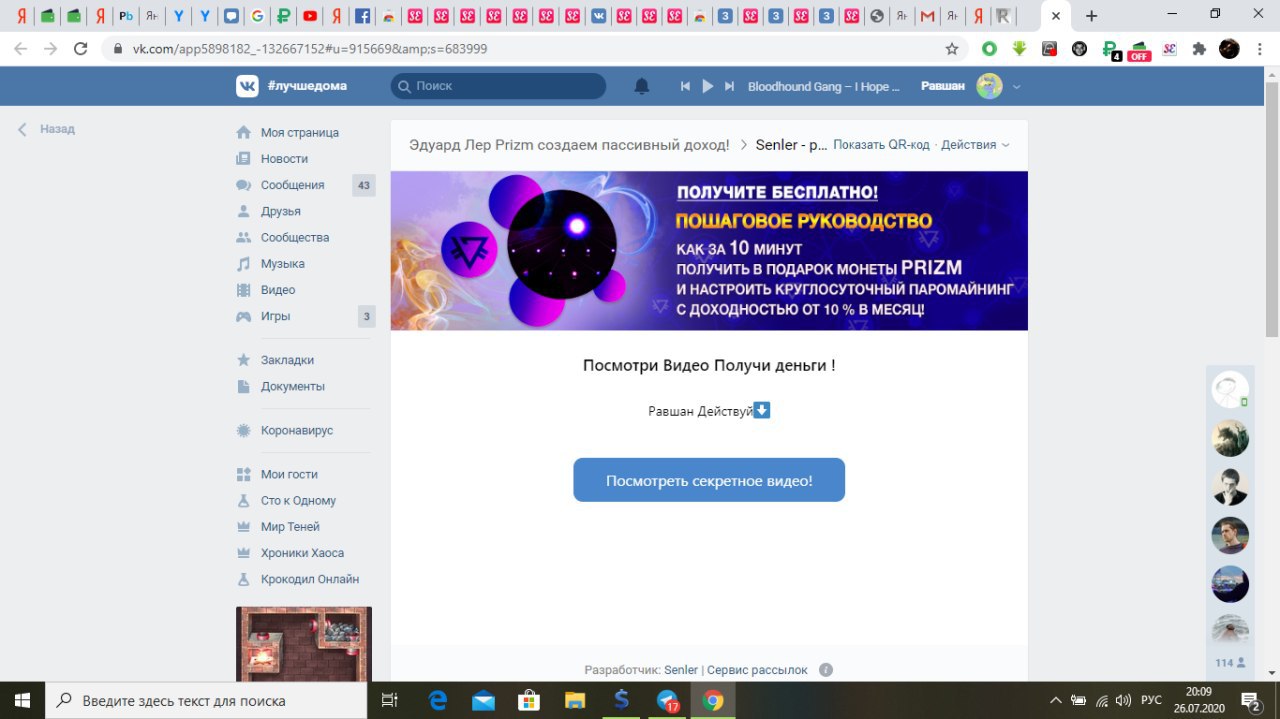Open Музыка in the sidebar
1280x719 pixels.
tap(282, 264)
